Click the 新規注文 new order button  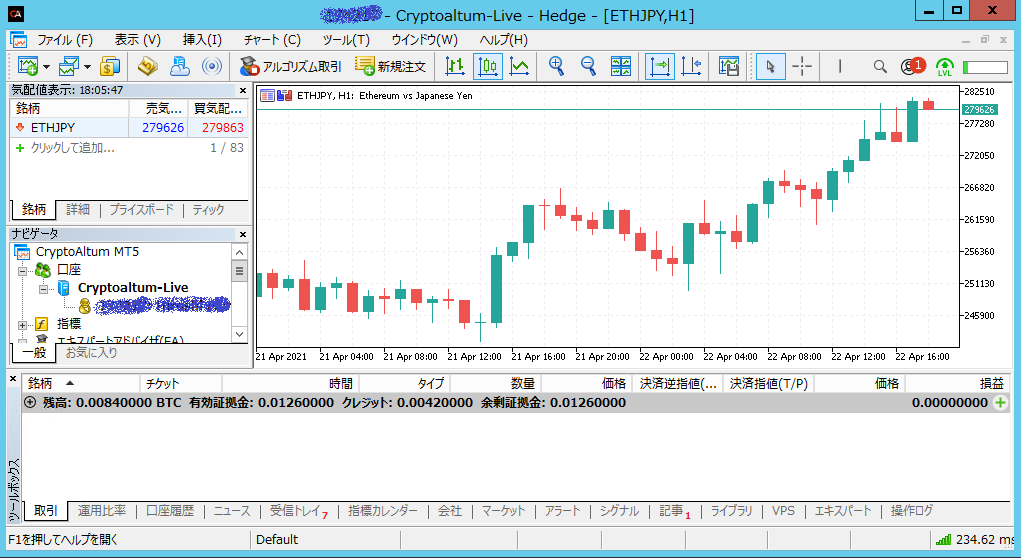click(x=390, y=66)
